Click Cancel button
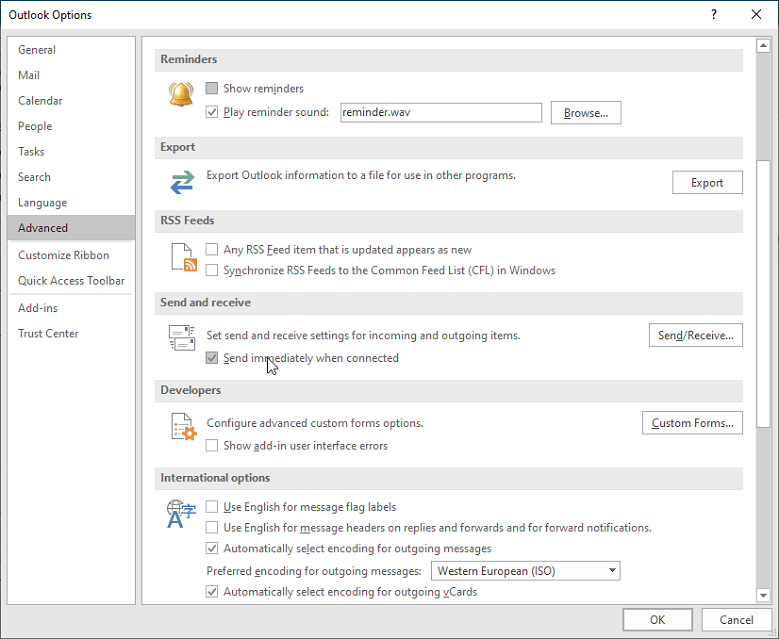Viewport: 779px width, 639px height. (736, 620)
